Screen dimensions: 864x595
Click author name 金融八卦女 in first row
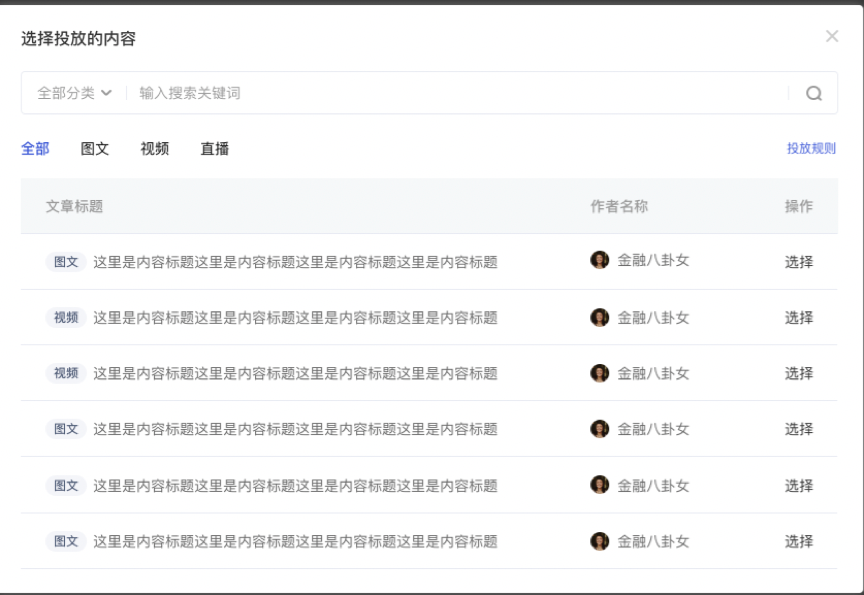pyautogui.click(x=653, y=260)
